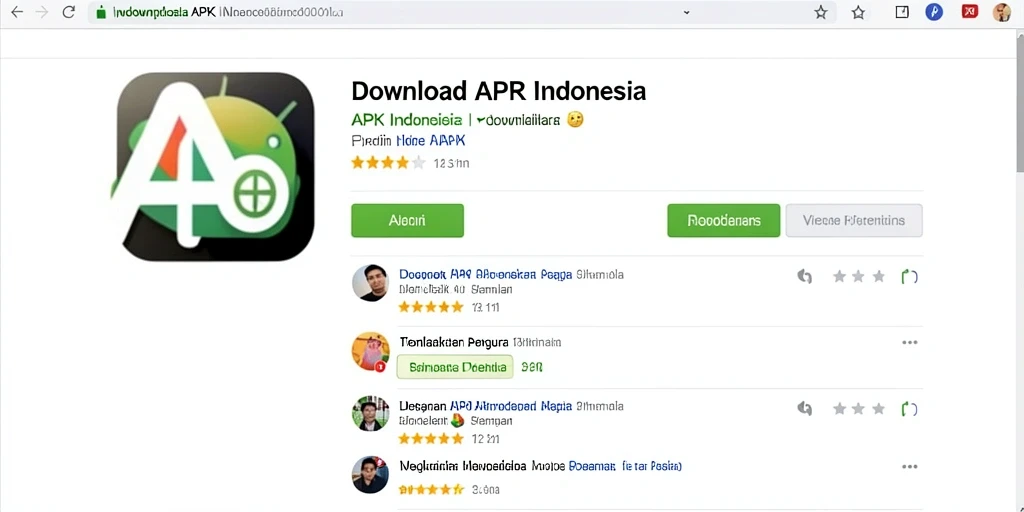
Task: Click the green Rooodenars button
Action: [x=724, y=221]
